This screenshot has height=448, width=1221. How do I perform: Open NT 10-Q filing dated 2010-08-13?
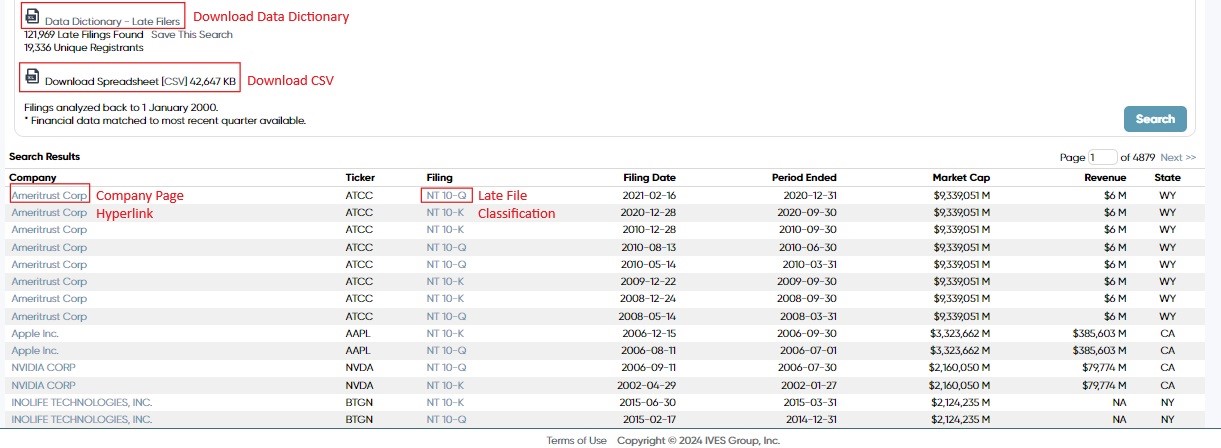(x=446, y=247)
